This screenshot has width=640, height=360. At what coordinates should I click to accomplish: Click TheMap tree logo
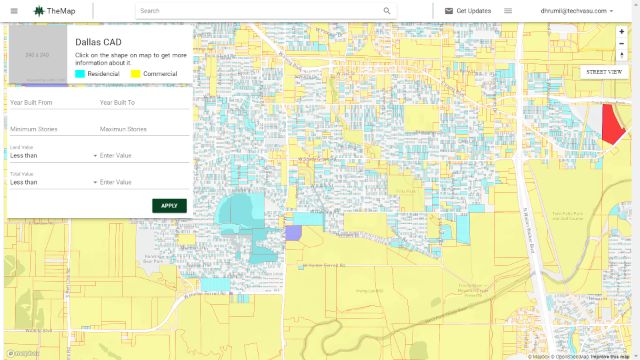39,11
